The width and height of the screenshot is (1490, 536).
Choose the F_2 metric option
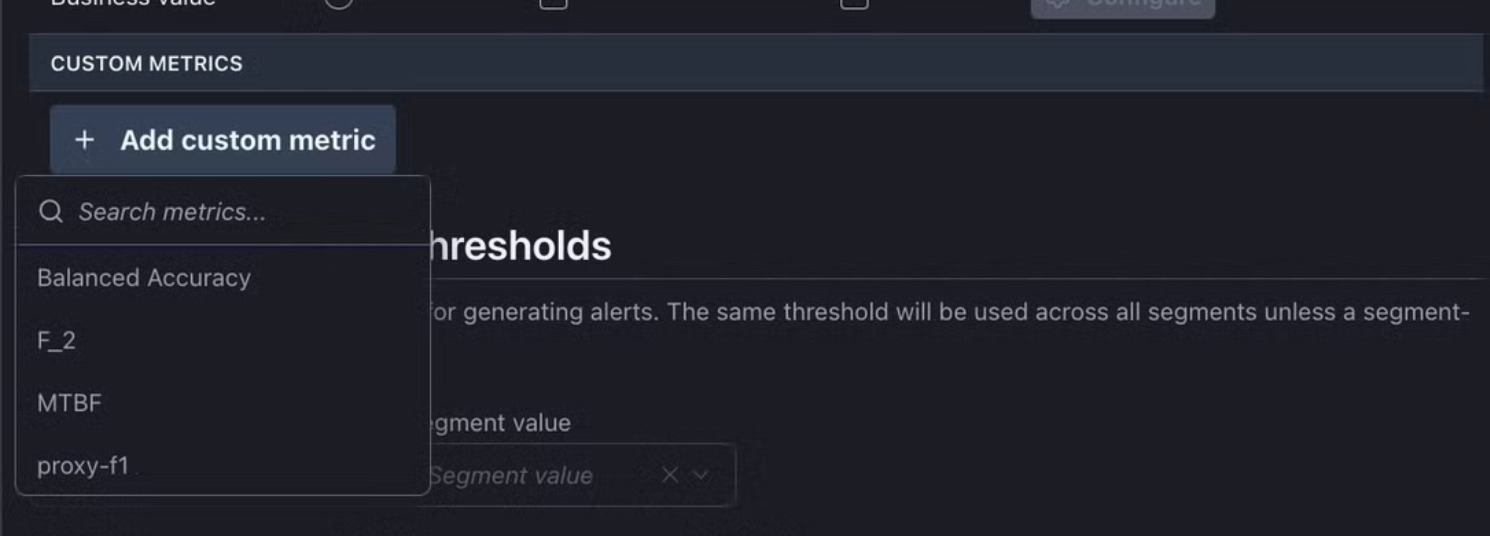point(57,341)
